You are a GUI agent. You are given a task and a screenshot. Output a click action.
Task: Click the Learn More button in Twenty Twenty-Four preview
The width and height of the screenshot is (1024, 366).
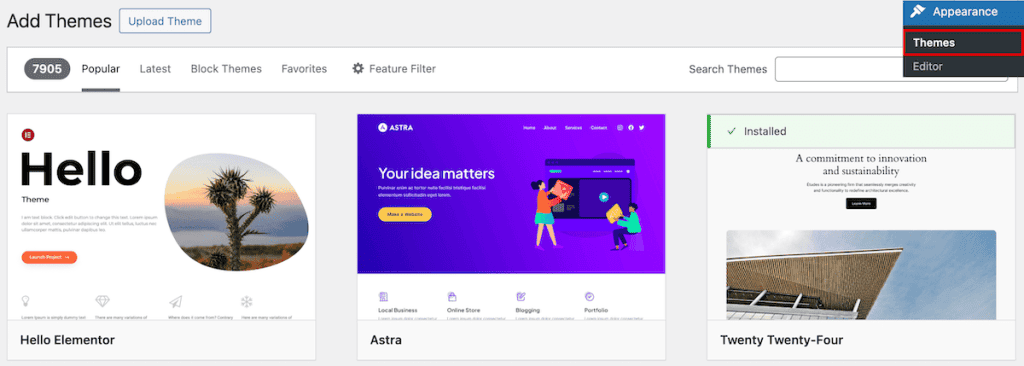pos(861,203)
